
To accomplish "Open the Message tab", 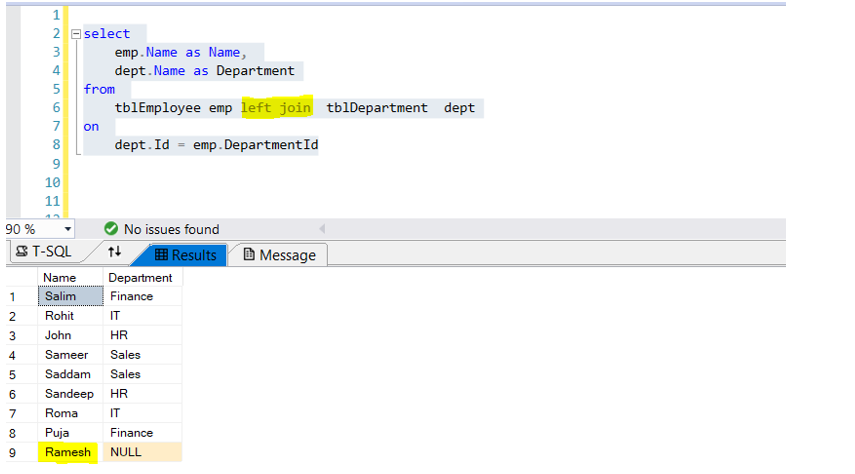I will (x=279, y=255).
